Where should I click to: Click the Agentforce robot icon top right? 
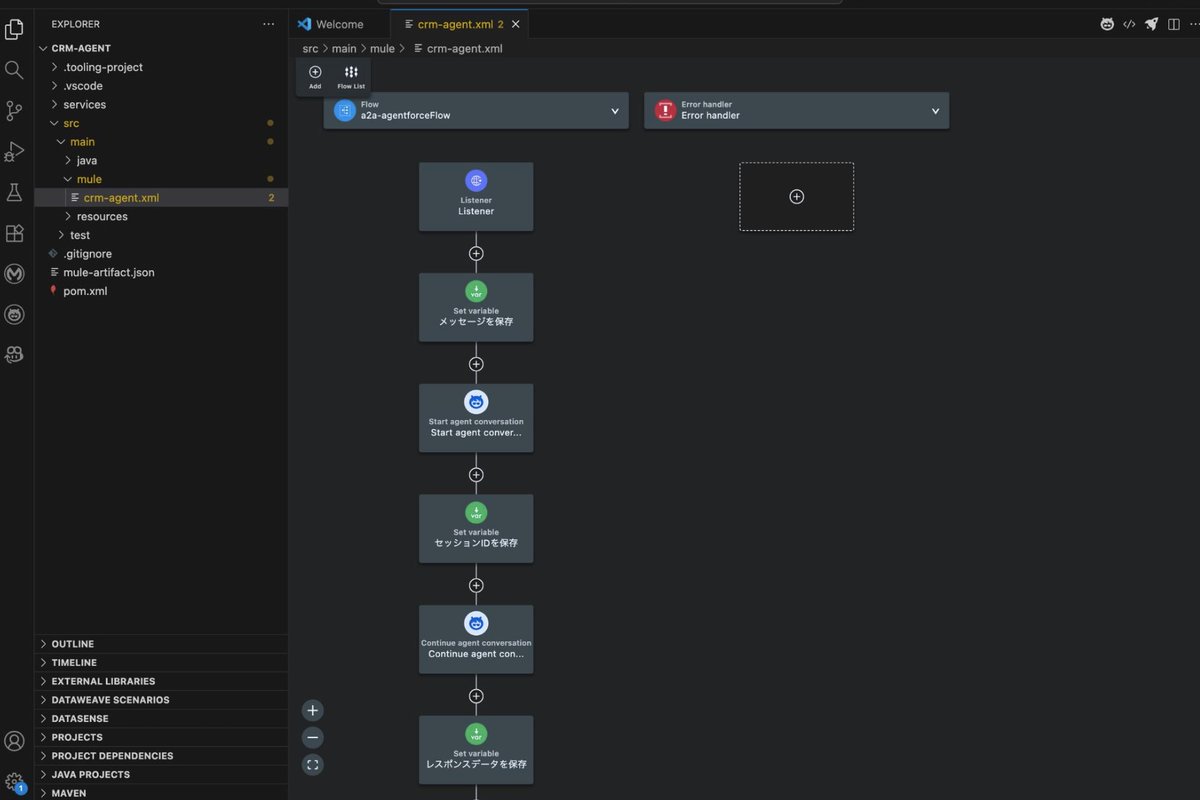click(x=1108, y=24)
